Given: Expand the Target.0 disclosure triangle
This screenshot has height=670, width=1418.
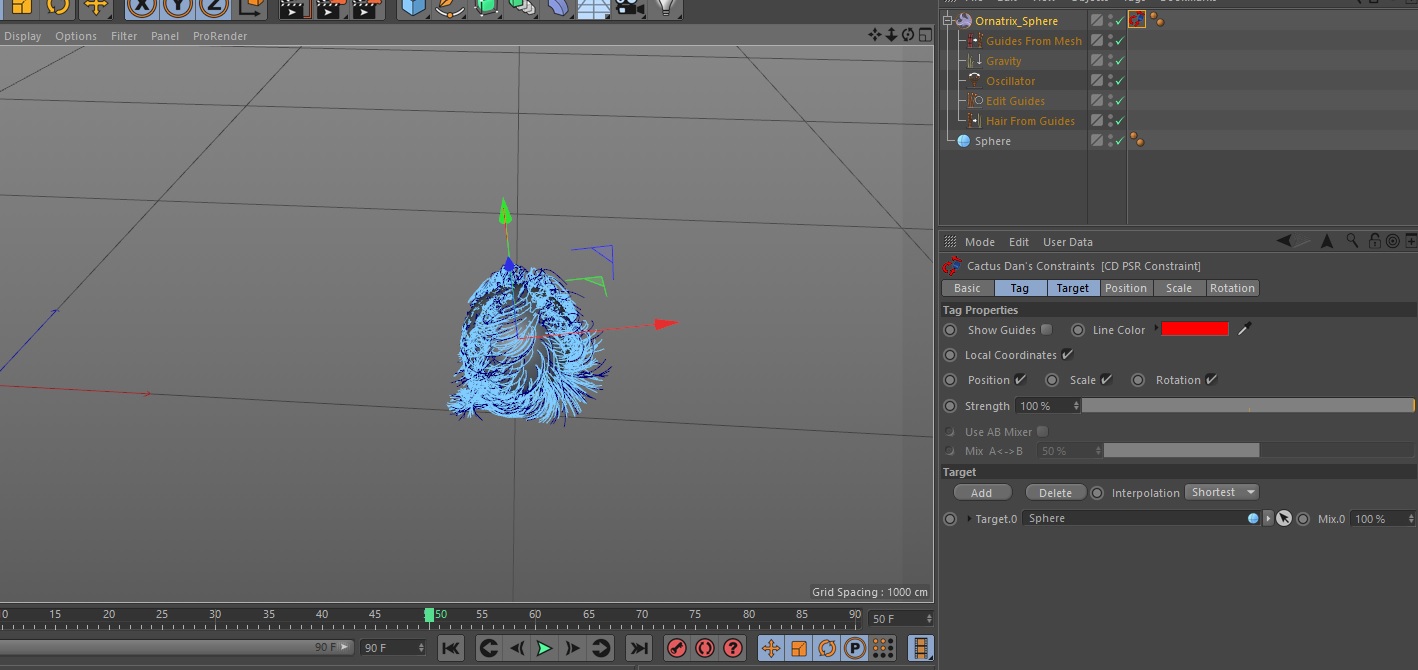Looking at the screenshot, I should click(x=969, y=519).
